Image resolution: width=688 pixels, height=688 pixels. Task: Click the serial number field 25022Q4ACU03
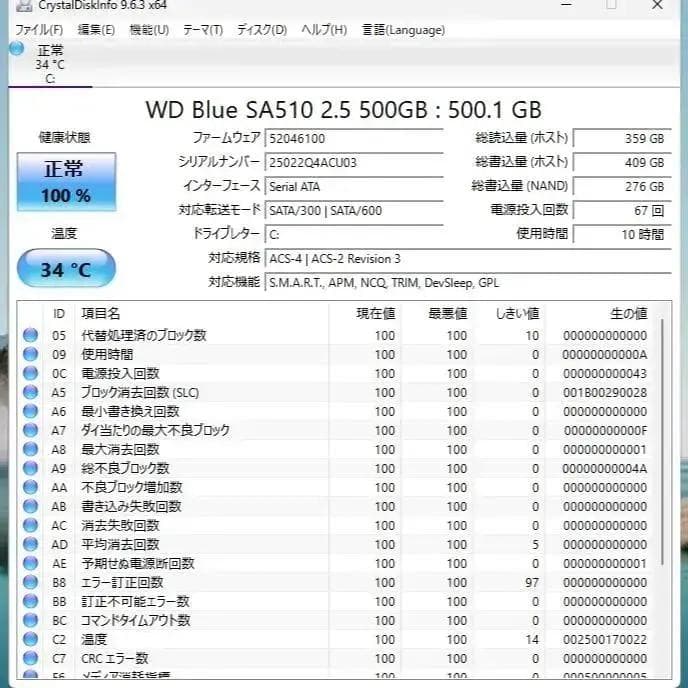point(354,162)
